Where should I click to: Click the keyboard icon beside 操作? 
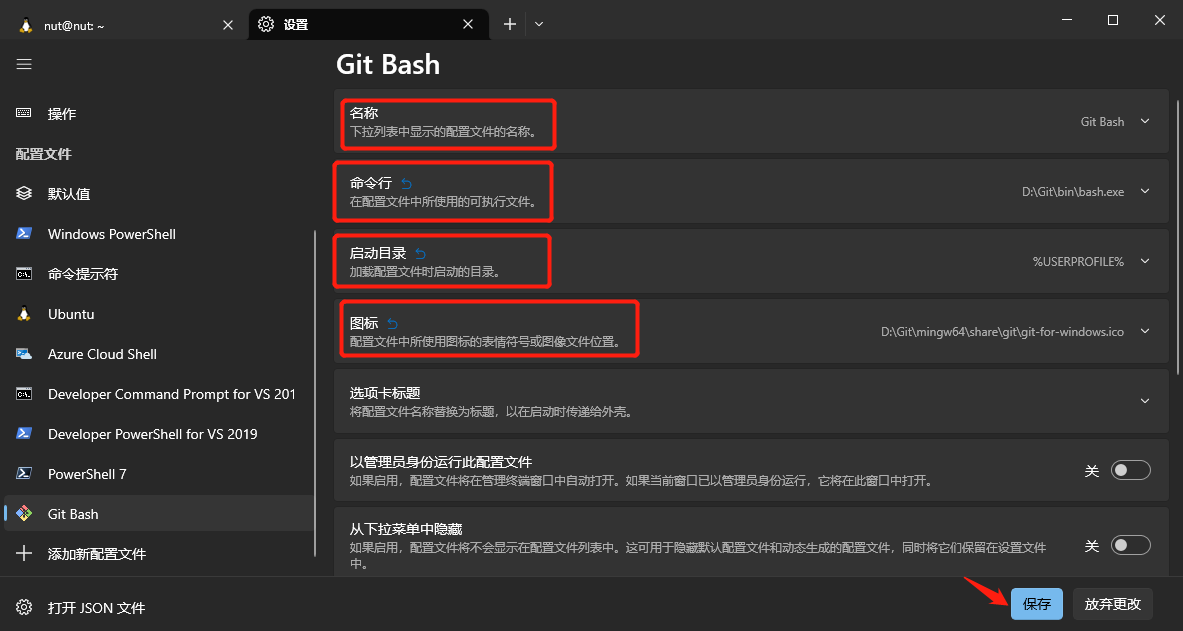[24, 113]
